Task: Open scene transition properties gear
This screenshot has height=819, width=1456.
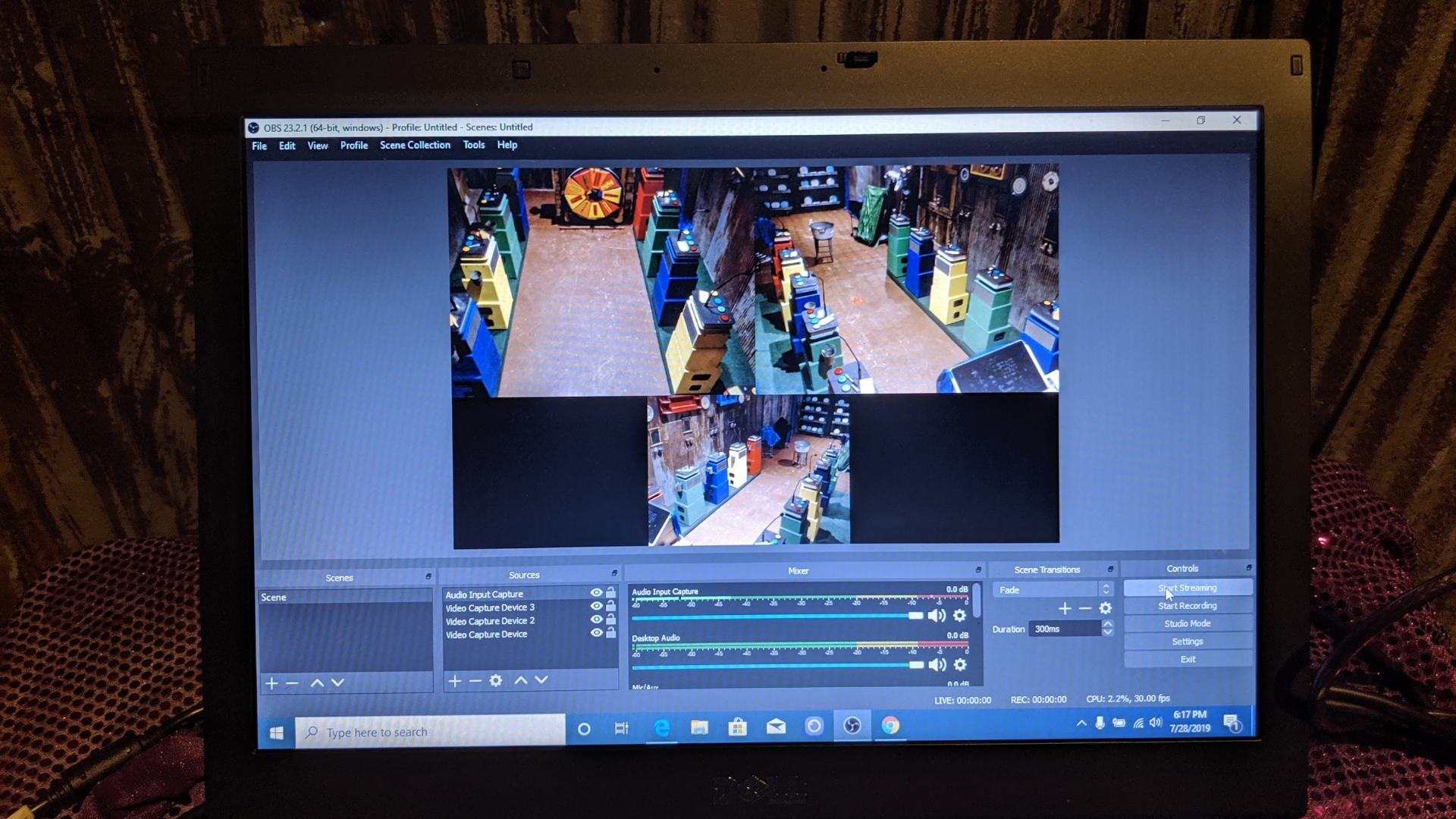Action: point(1106,608)
